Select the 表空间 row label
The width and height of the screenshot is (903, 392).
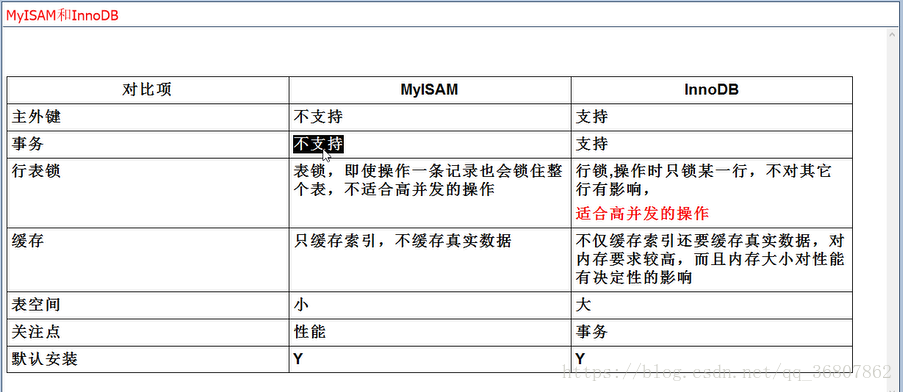coord(36,305)
